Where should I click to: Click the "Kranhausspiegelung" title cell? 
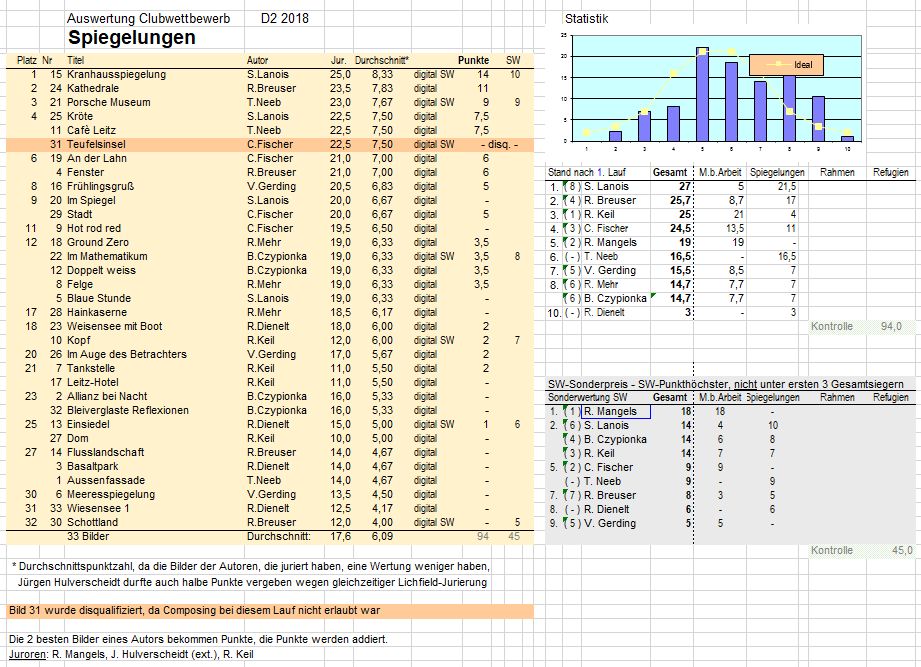[x=116, y=75]
